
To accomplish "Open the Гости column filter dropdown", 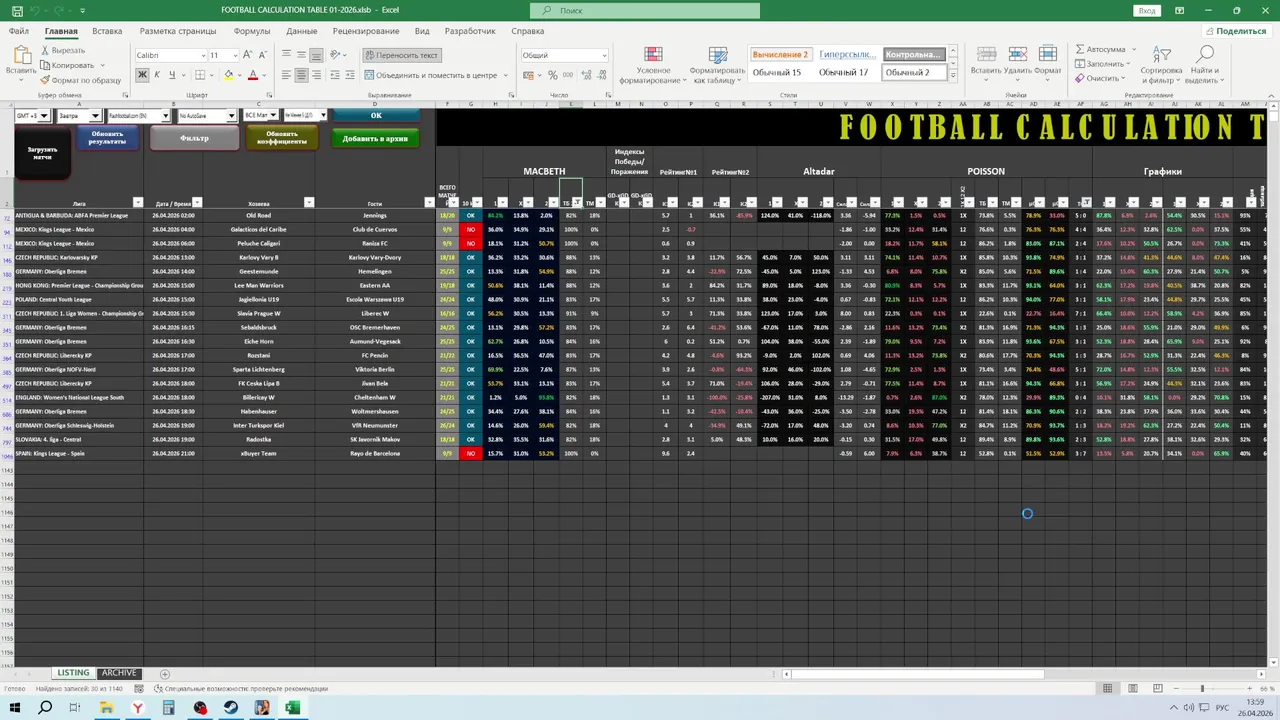I will pos(429,203).
